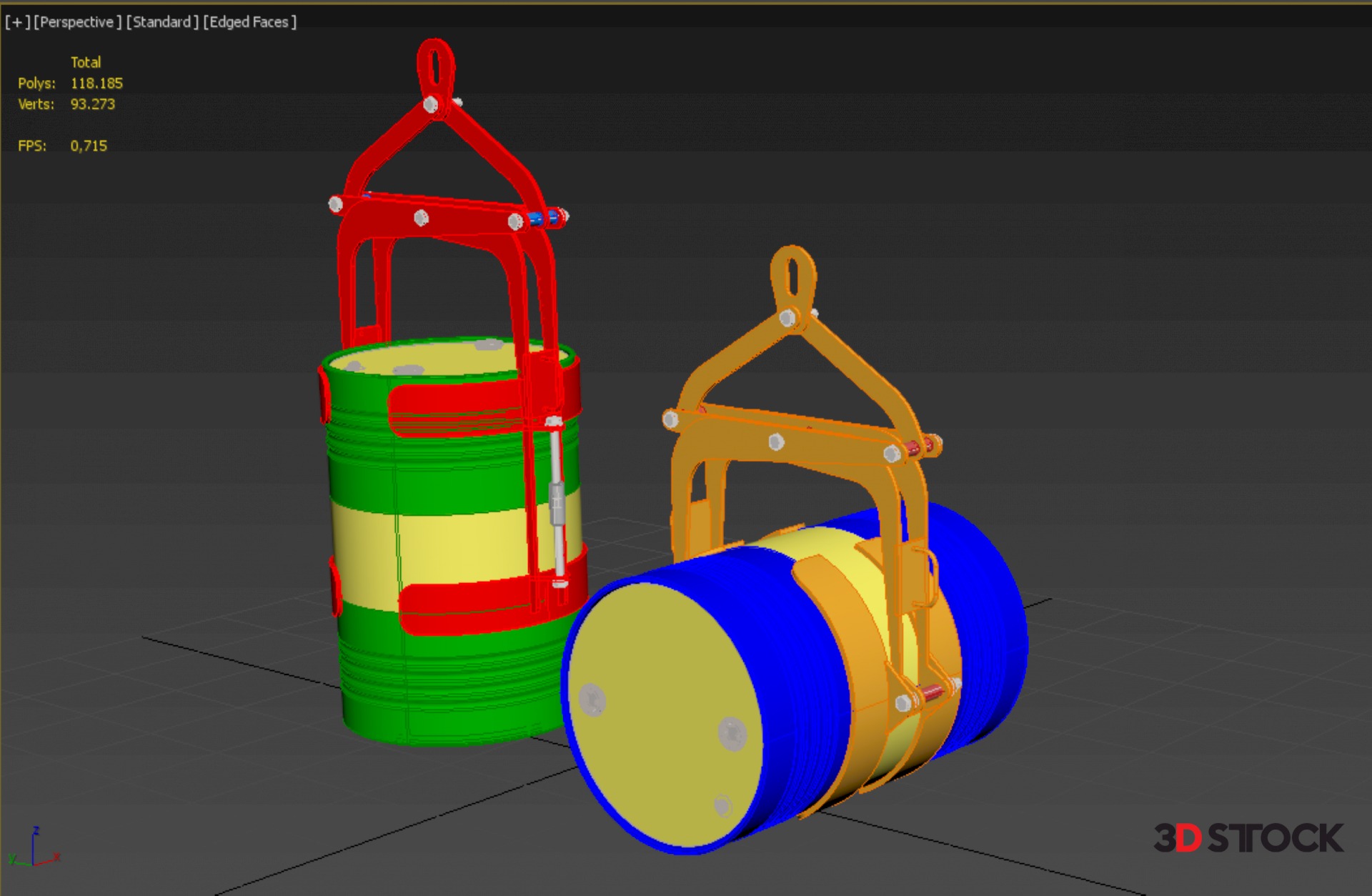Open the Edged Faces display menu
The height and width of the screenshot is (896, 1372).
(x=249, y=22)
